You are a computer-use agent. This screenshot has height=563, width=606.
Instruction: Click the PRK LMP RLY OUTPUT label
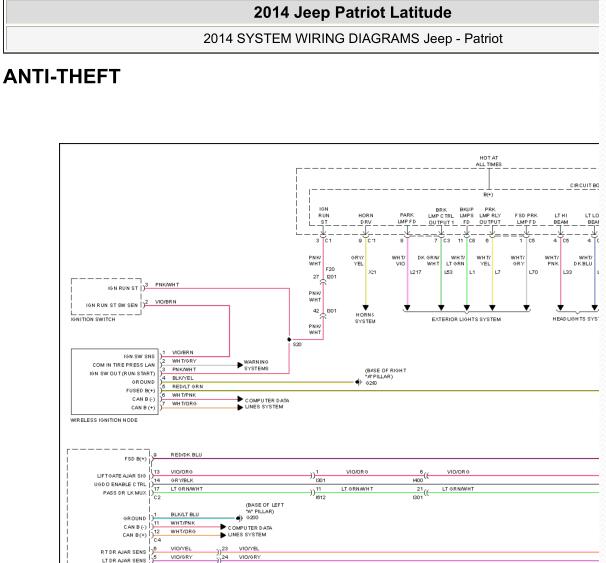[490, 216]
